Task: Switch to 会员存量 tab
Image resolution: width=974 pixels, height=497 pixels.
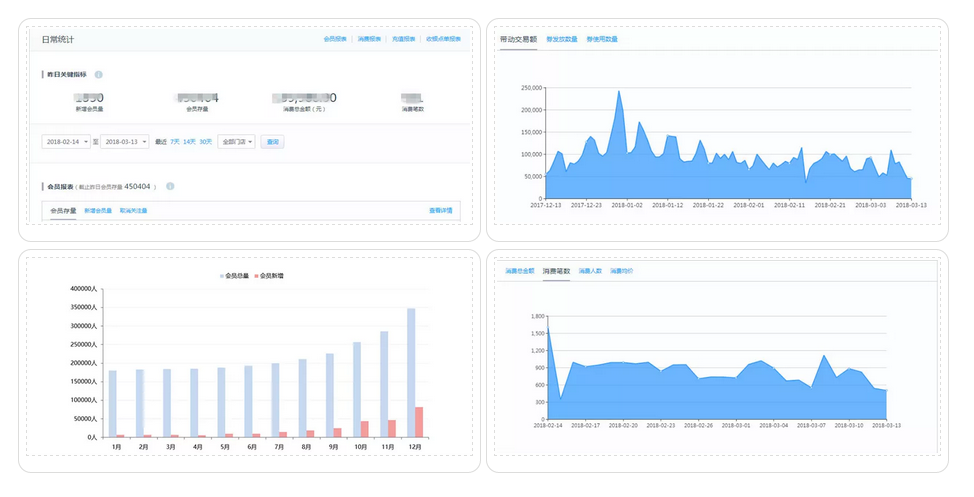Action: click(63, 211)
